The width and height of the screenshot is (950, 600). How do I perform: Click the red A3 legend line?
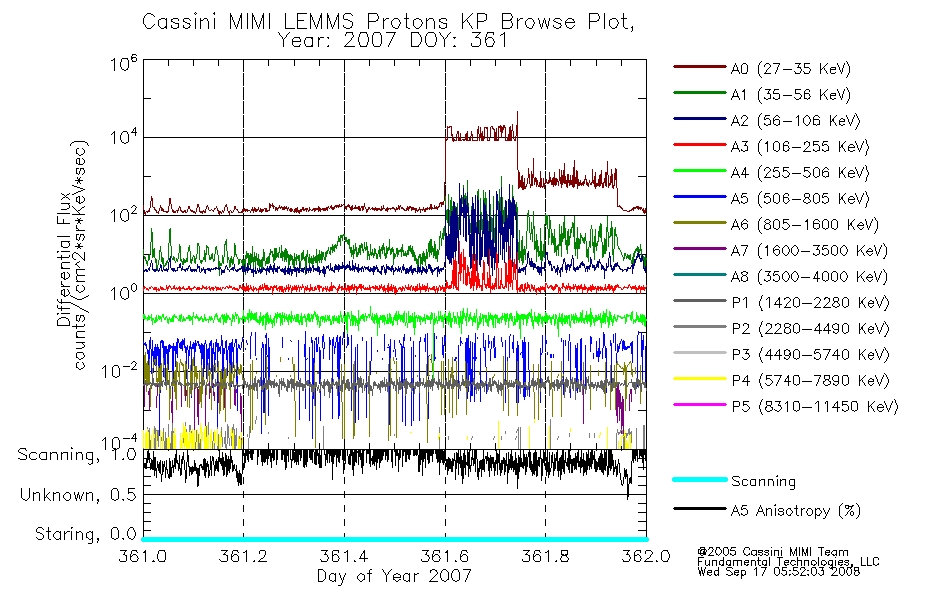pyautogui.click(x=699, y=145)
